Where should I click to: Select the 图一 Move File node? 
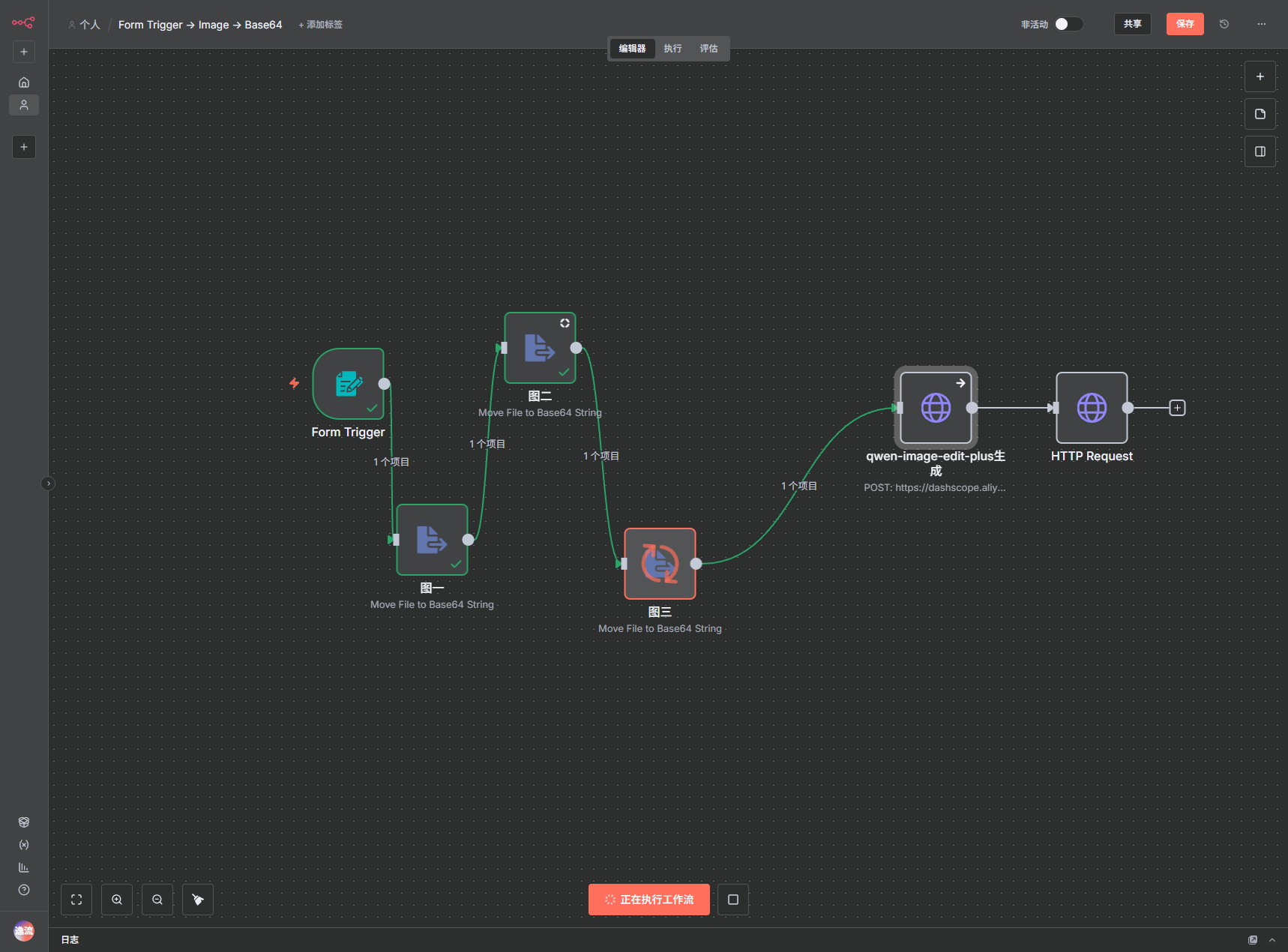point(432,540)
